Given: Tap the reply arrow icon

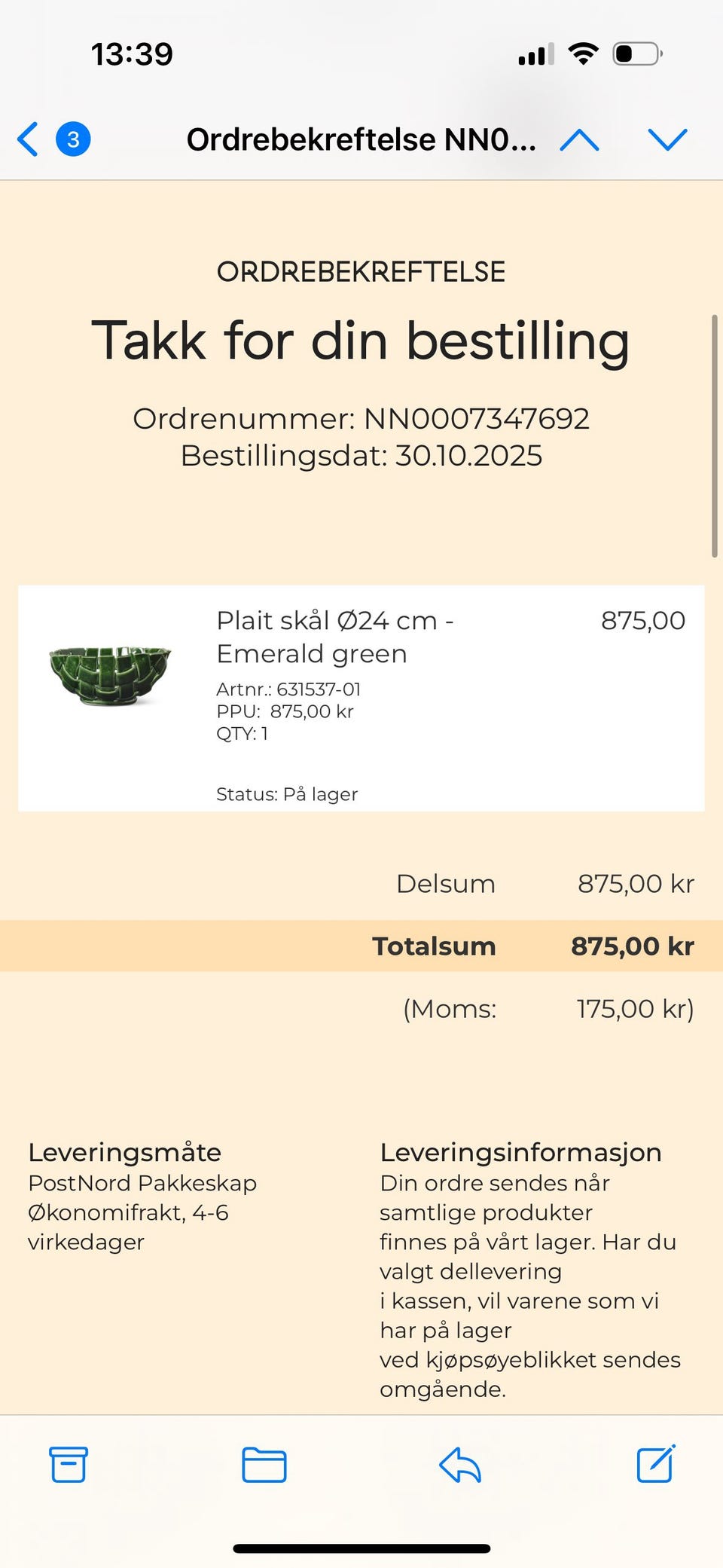Looking at the screenshot, I should [459, 1464].
